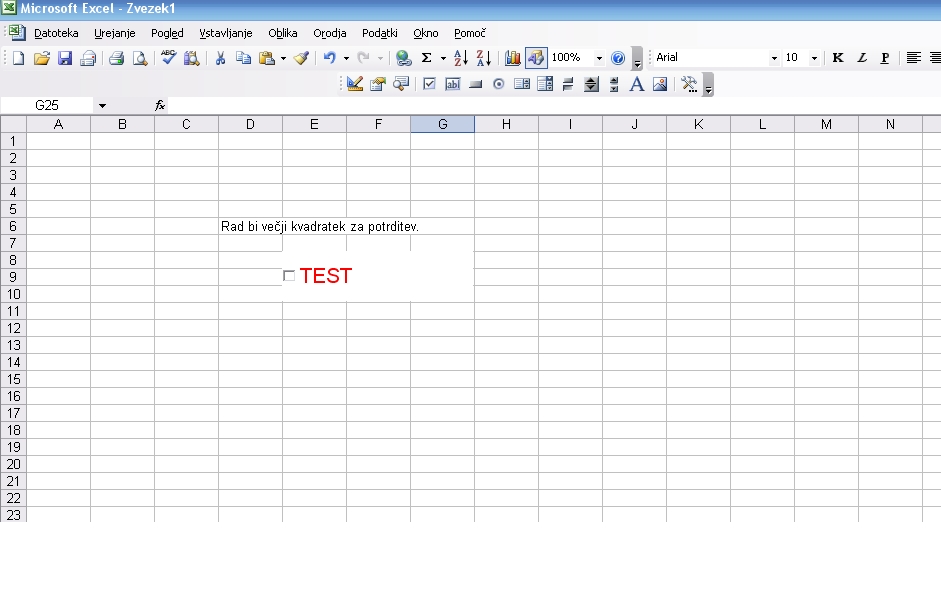This screenshot has width=941, height=600.
Task: Open the font size 10 dropdown
Action: coord(814,58)
